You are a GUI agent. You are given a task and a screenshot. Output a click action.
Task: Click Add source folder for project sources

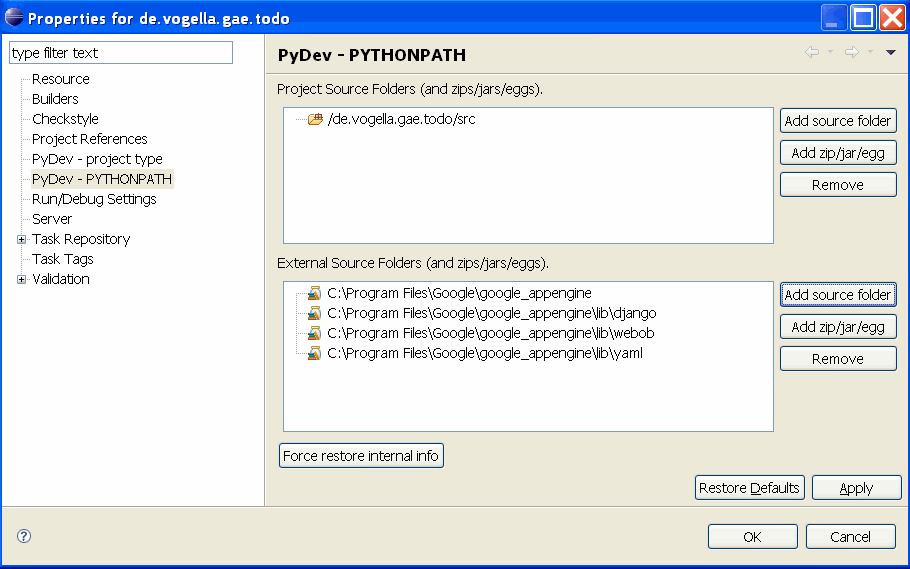[x=837, y=121]
